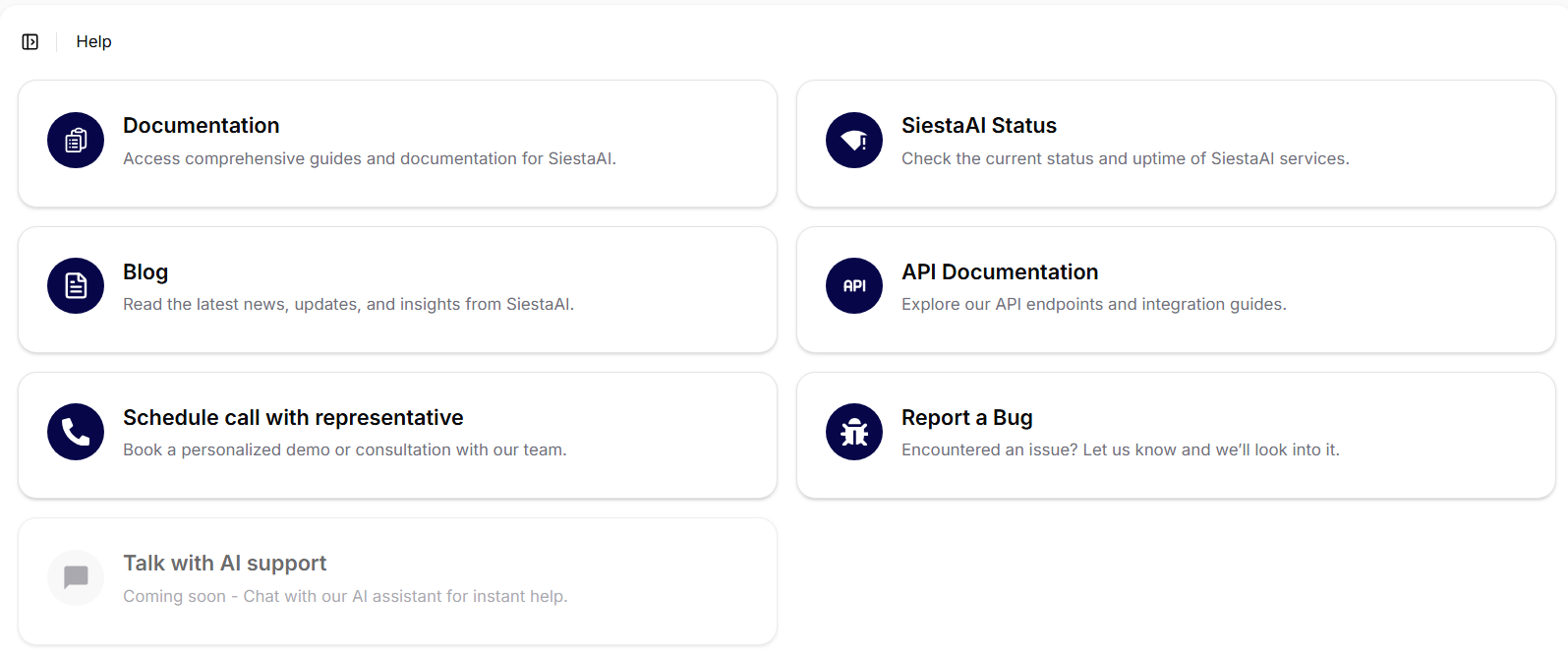Select Schedule call with representative heading

tap(293, 418)
